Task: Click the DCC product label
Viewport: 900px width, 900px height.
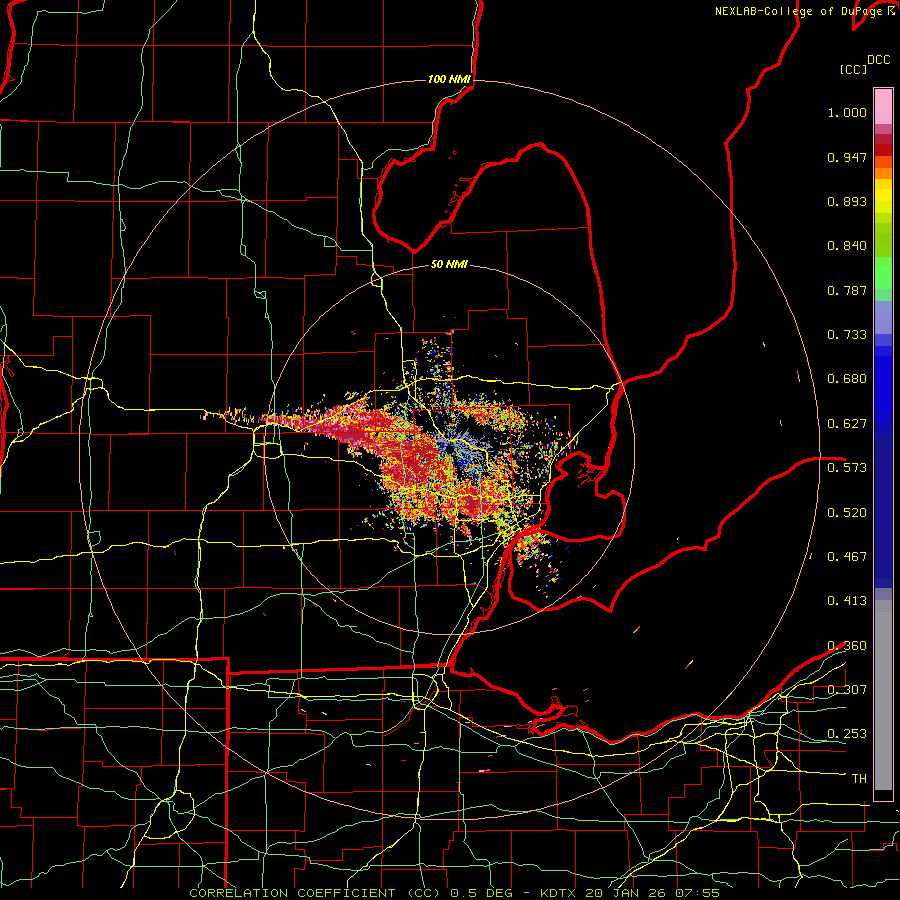Action: 878,60
